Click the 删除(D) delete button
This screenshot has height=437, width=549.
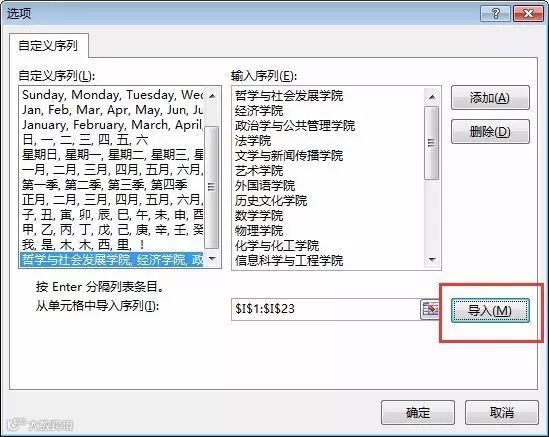tap(490, 132)
